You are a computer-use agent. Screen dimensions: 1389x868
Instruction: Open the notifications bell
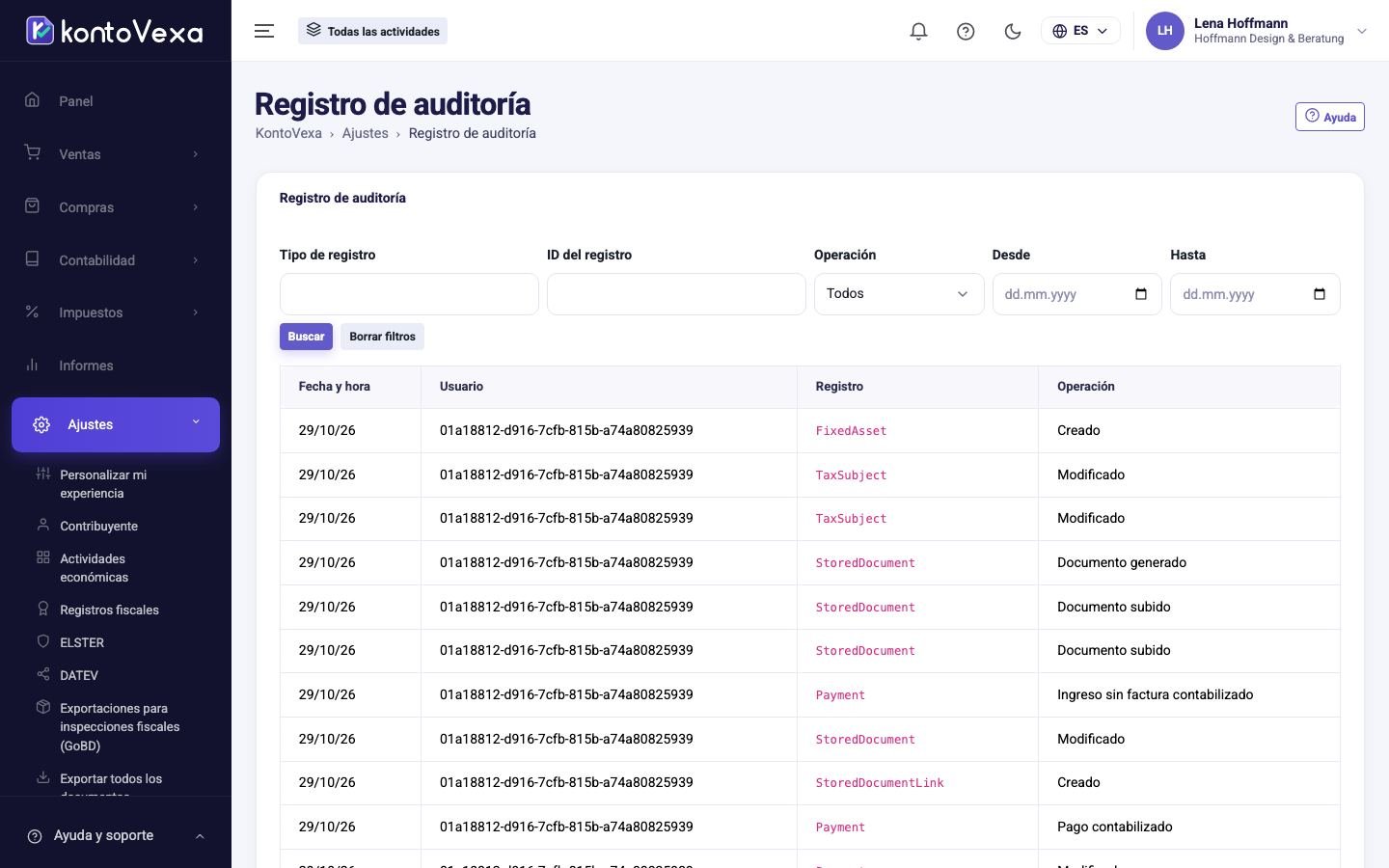point(918,31)
